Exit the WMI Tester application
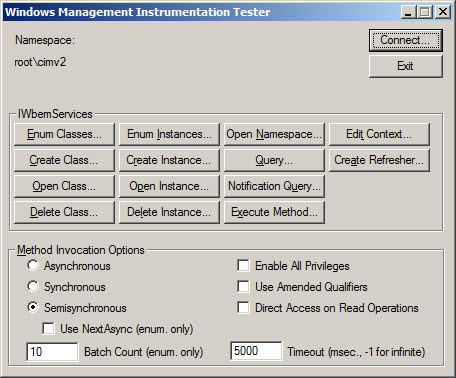This screenshot has height=378, width=456. [406, 66]
